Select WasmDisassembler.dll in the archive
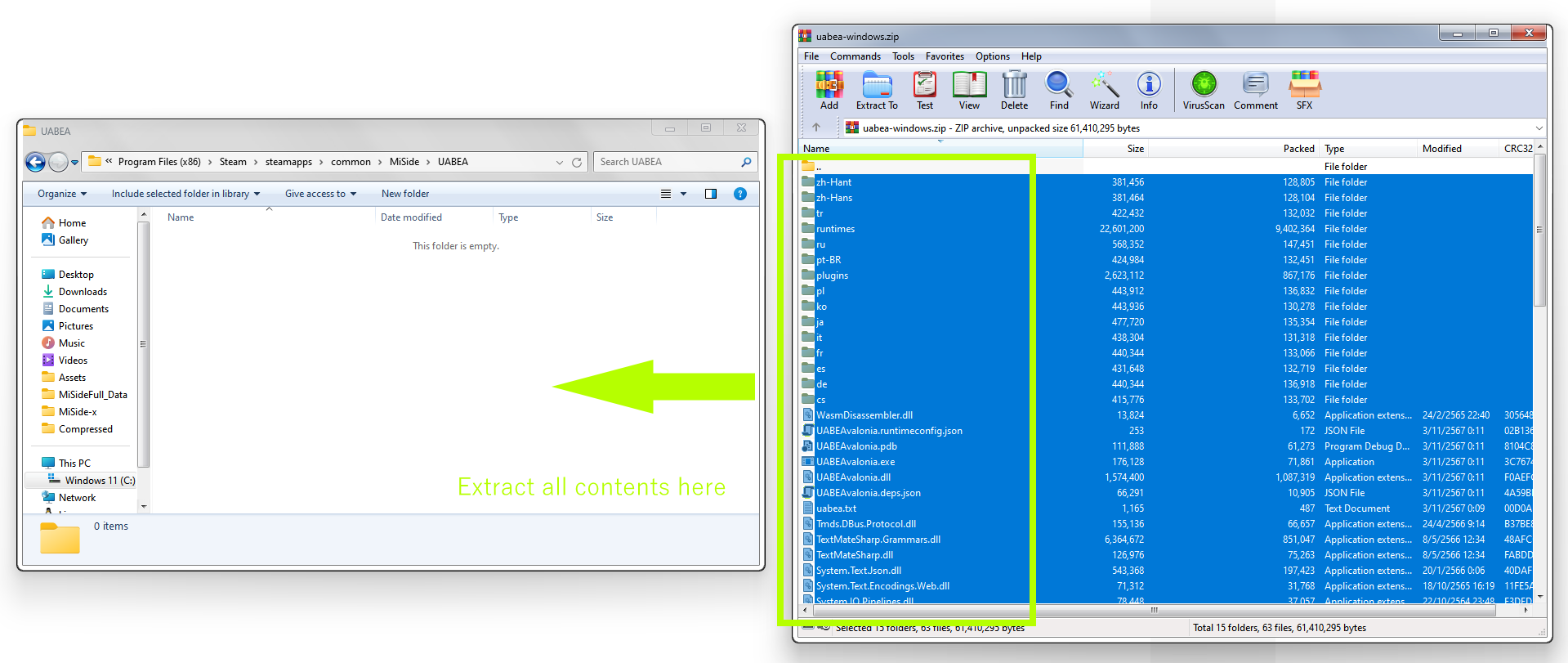The height and width of the screenshot is (663, 1568). pyautogui.click(x=1167, y=415)
